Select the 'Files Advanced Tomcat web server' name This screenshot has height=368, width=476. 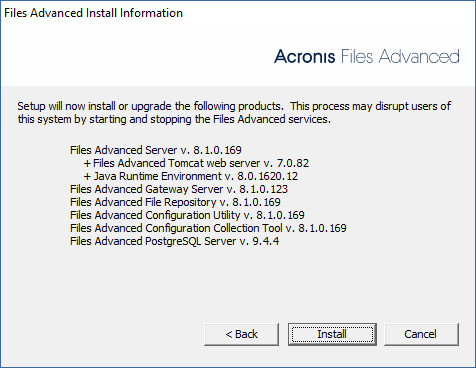[x=176, y=163]
